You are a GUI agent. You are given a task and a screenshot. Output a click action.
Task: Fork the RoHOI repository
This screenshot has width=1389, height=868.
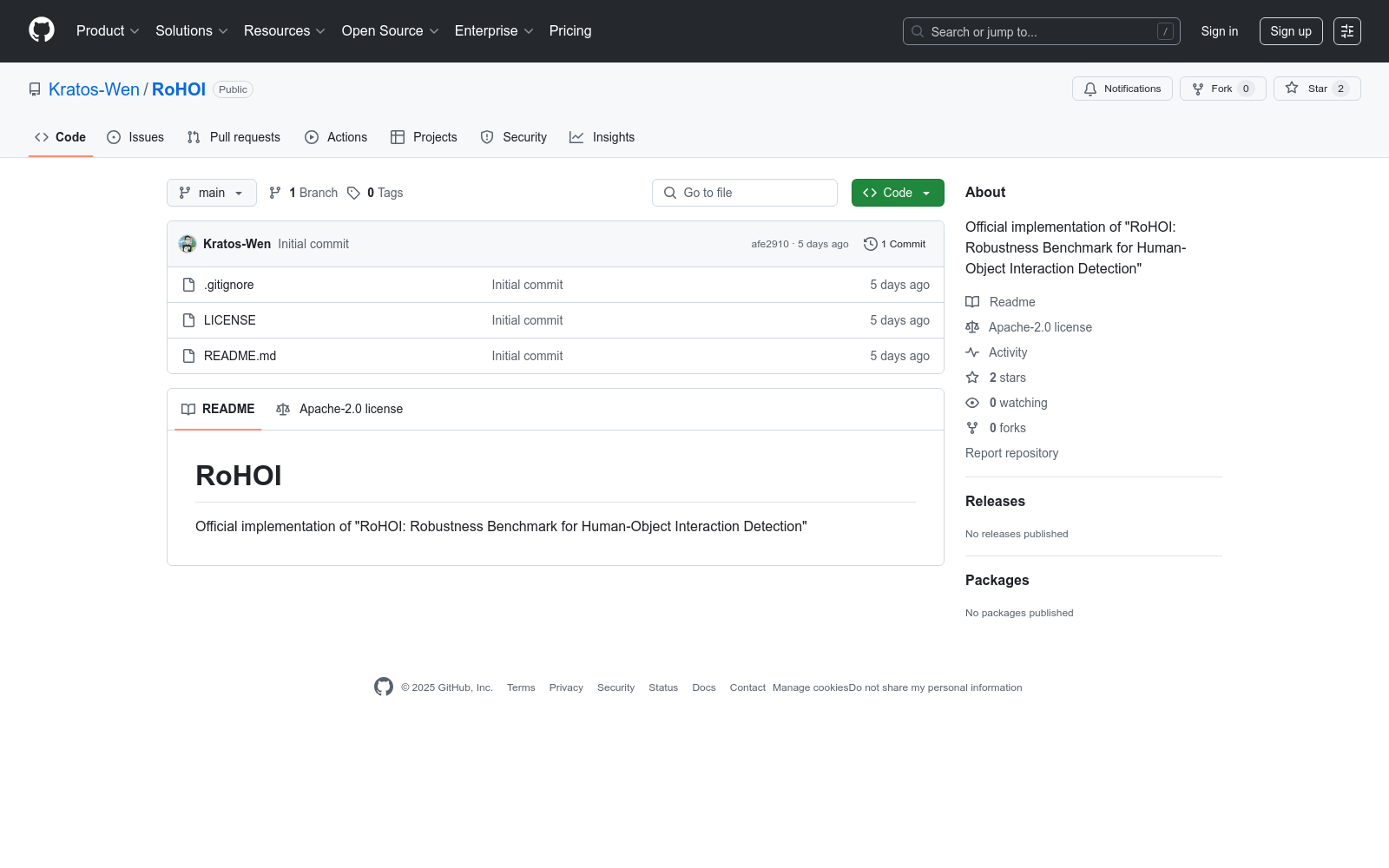point(1223,89)
